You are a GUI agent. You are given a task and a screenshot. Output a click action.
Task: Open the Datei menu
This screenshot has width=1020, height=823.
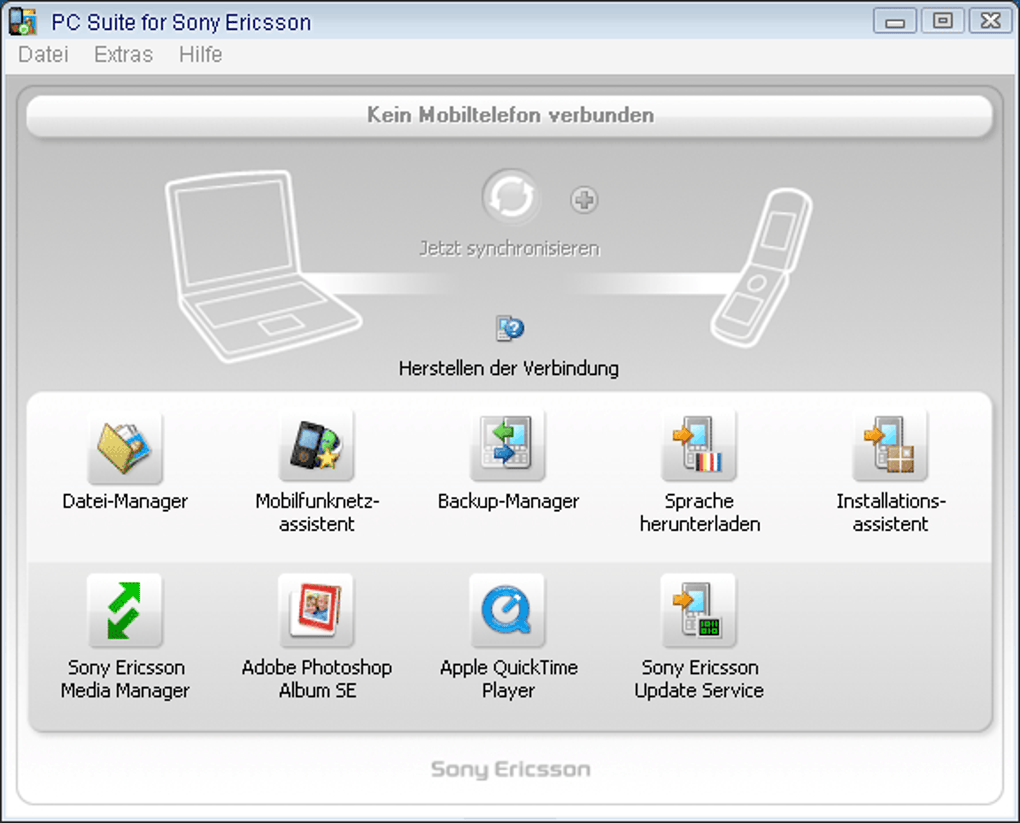43,55
